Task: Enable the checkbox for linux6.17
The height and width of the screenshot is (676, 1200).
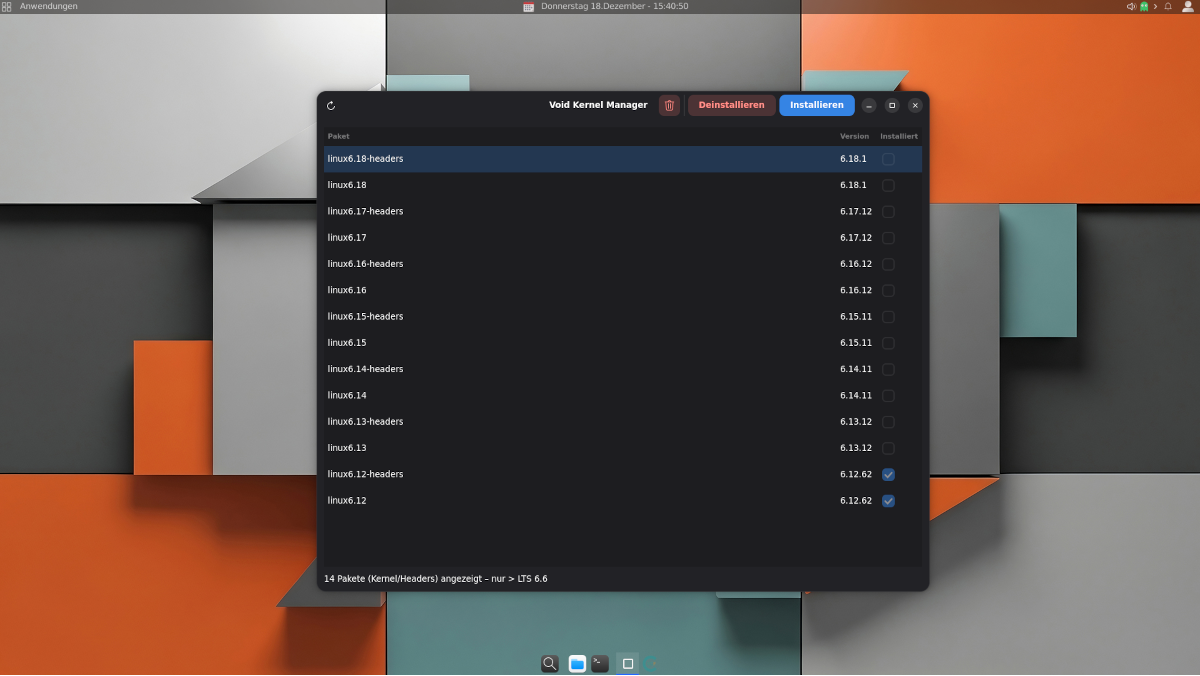Action: click(888, 237)
